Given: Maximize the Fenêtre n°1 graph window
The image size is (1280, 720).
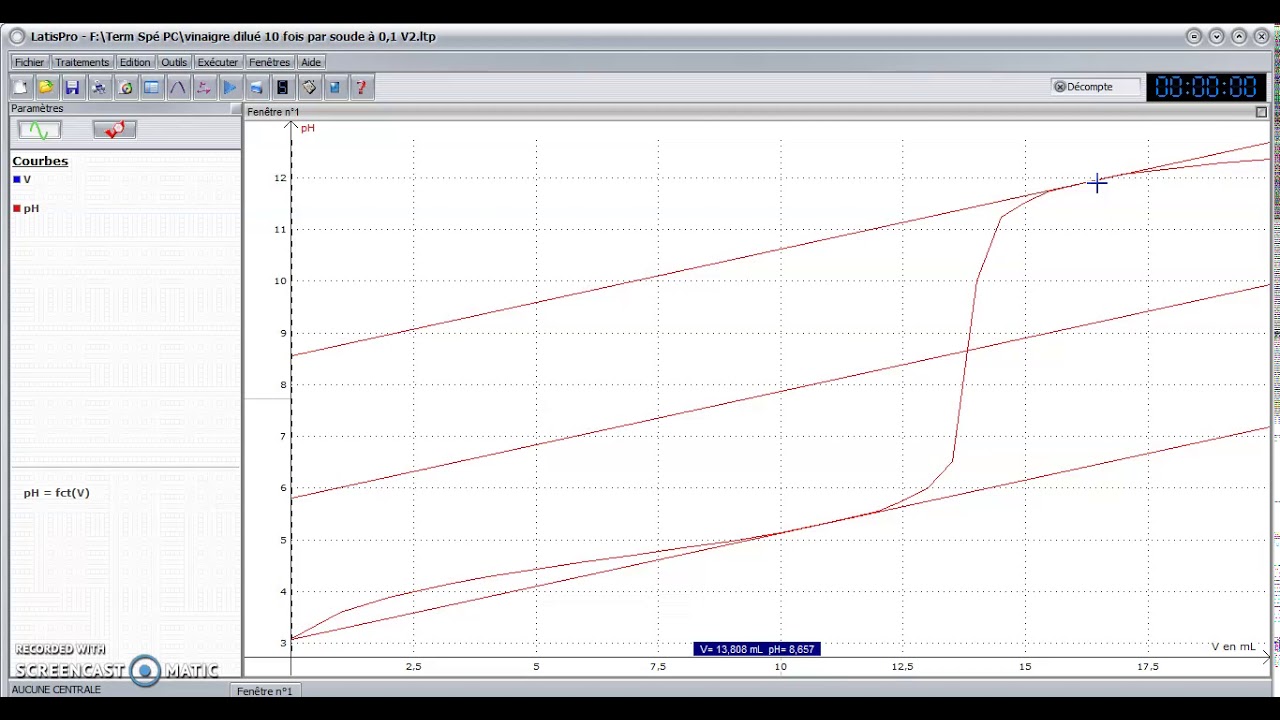Looking at the screenshot, I should (1261, 112).
